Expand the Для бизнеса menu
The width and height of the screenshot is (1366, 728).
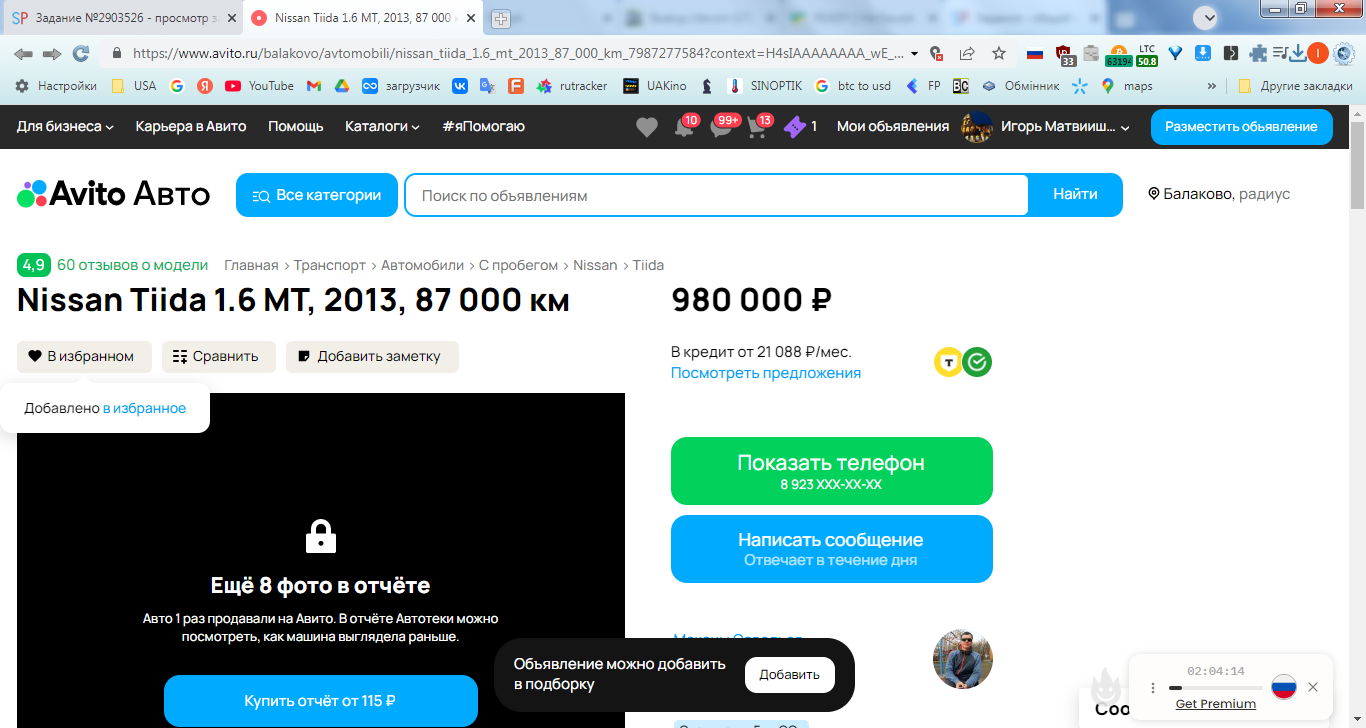coord(65,127)
